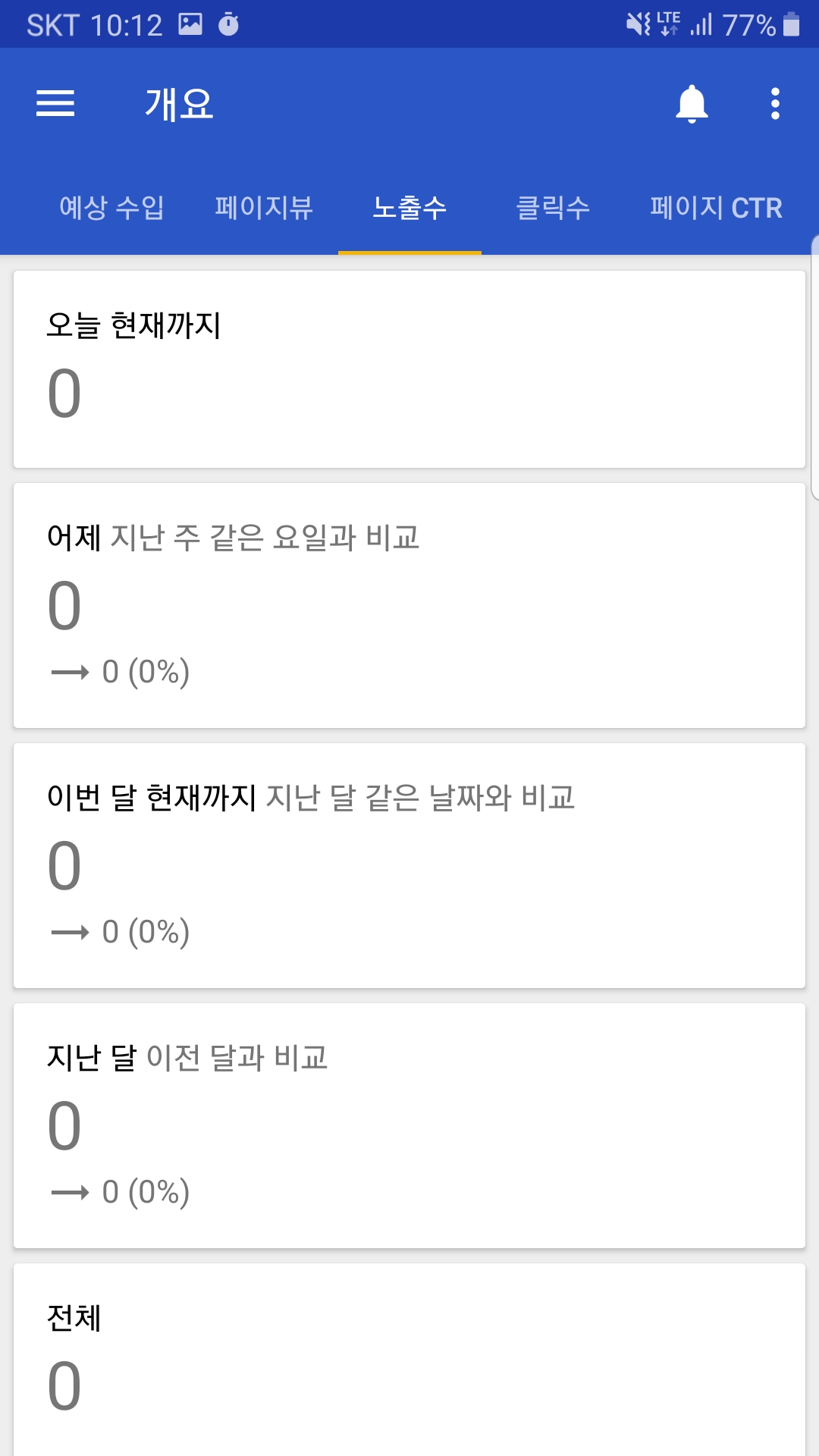
Task: Open the three-dot overflow menu
Action: [775, 103]
